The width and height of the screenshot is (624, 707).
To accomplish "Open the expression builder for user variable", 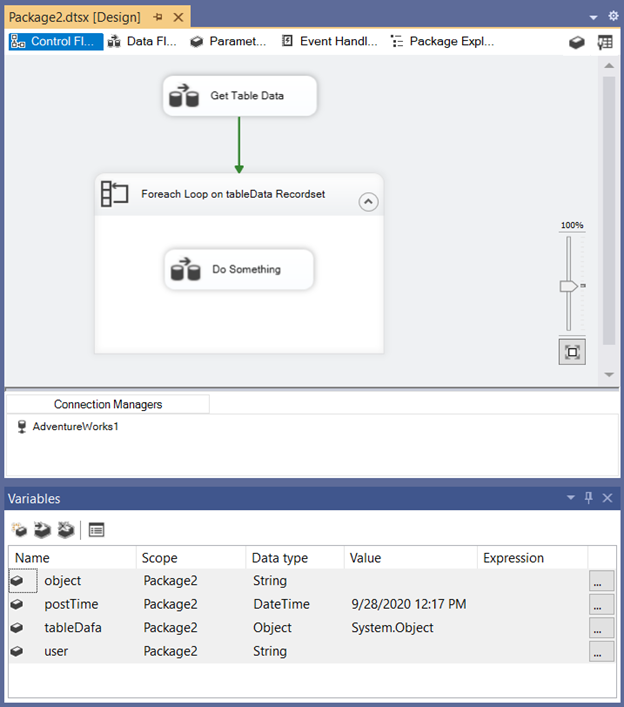I will [x=601, y=651].
